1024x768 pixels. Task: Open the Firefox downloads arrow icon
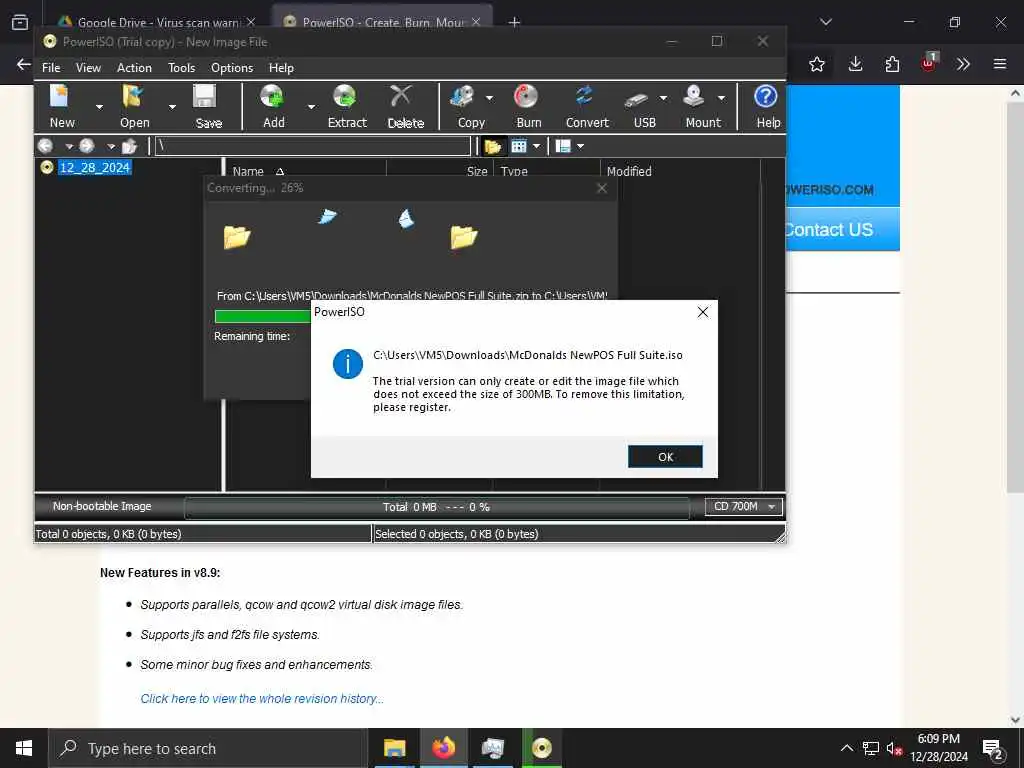coord(855,64)
